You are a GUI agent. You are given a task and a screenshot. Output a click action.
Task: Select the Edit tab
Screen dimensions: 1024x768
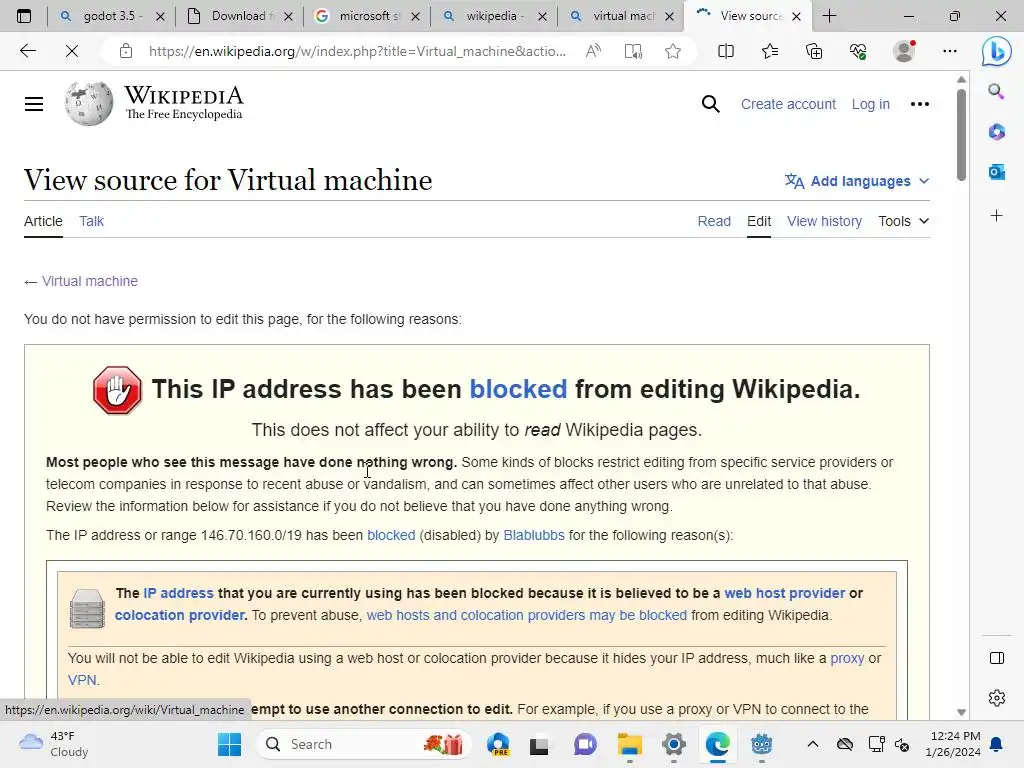coord(759,221)
